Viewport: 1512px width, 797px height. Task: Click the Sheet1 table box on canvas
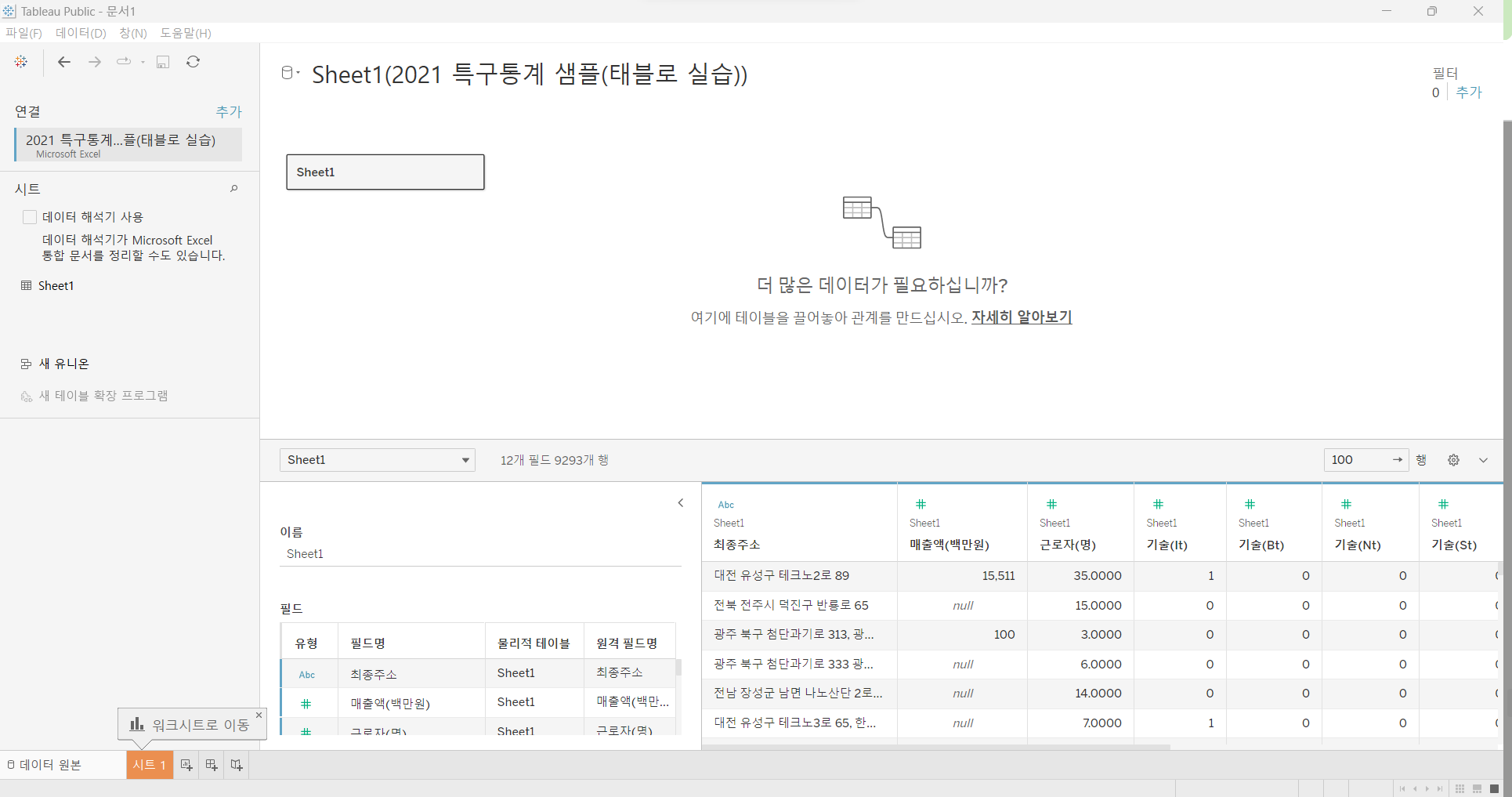click(x=385, y=172)
